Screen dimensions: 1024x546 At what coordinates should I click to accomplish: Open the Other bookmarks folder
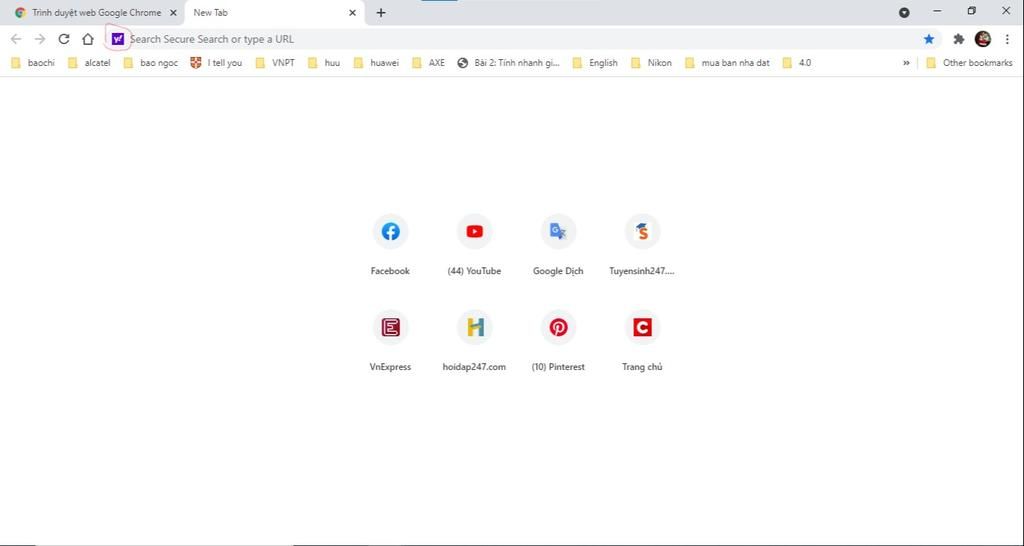969,63
